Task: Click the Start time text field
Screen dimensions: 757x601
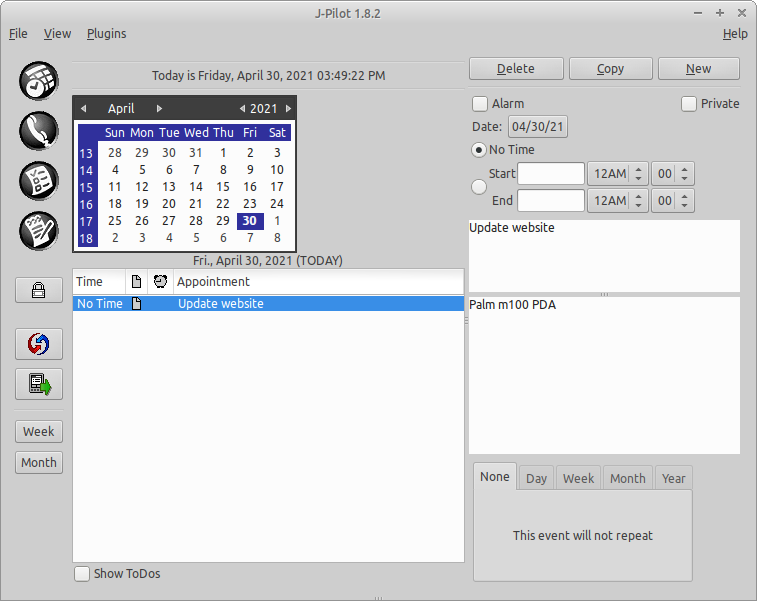Action: 551,174
